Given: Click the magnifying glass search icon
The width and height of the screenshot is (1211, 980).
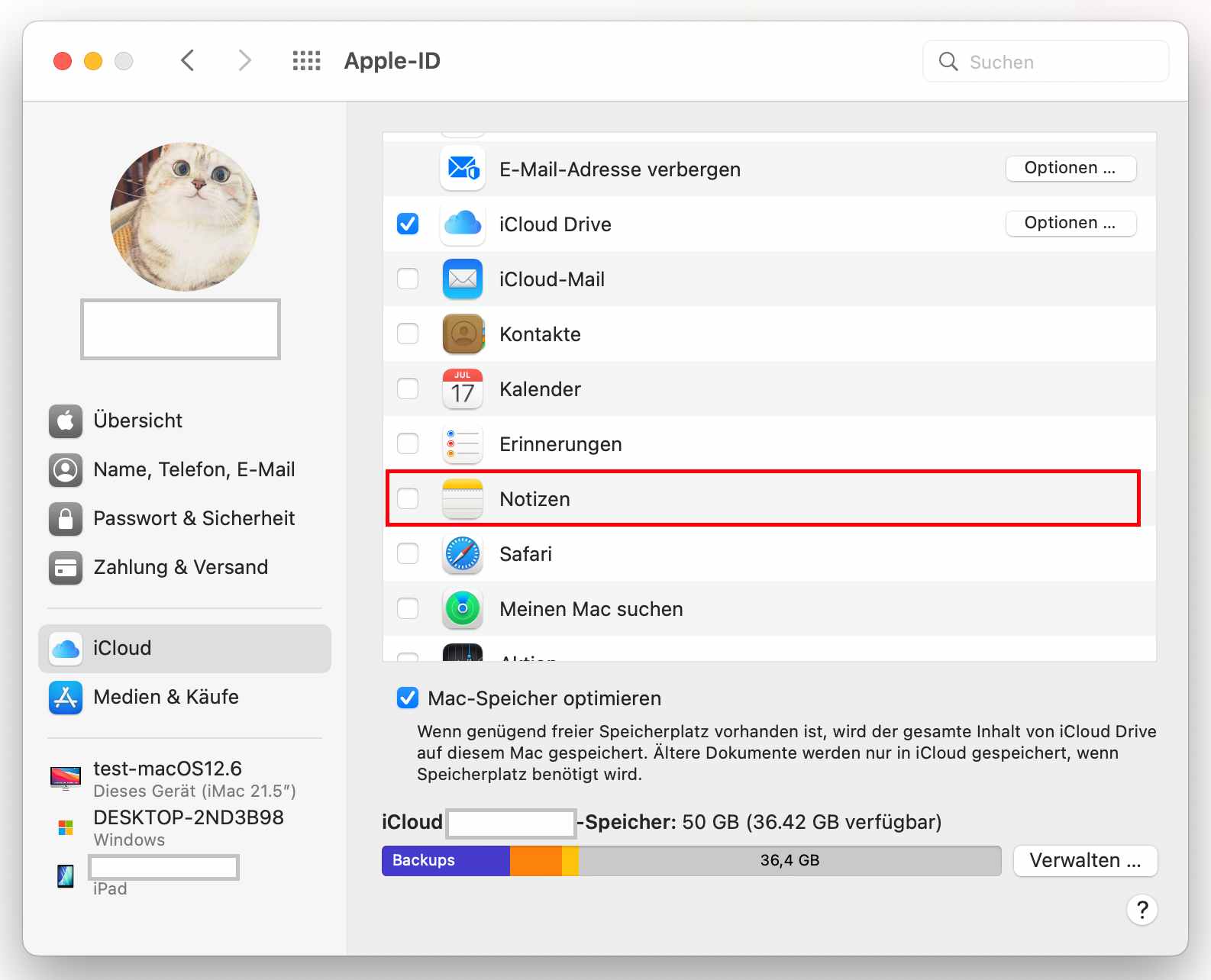Looking at the screenshot, I should point(948,62).
